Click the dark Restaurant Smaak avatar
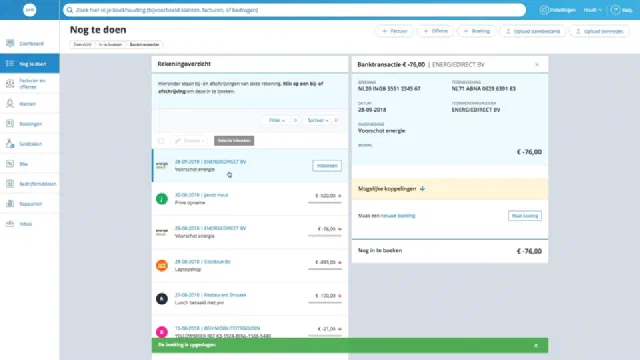This screenshot has width=640, height=360. pyautogui.click(x=162, y=299)
